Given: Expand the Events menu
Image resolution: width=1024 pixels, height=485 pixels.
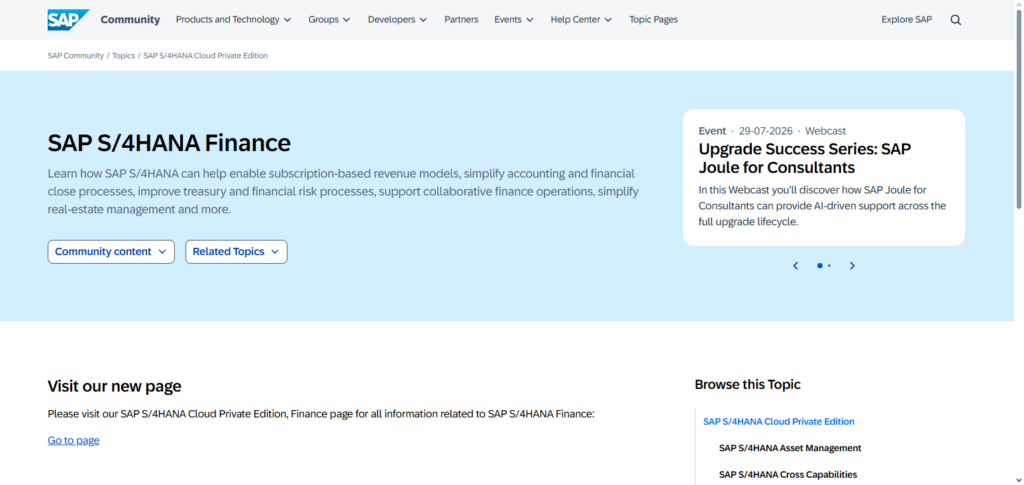Looking at the screenshot, I should click(514, 20).
